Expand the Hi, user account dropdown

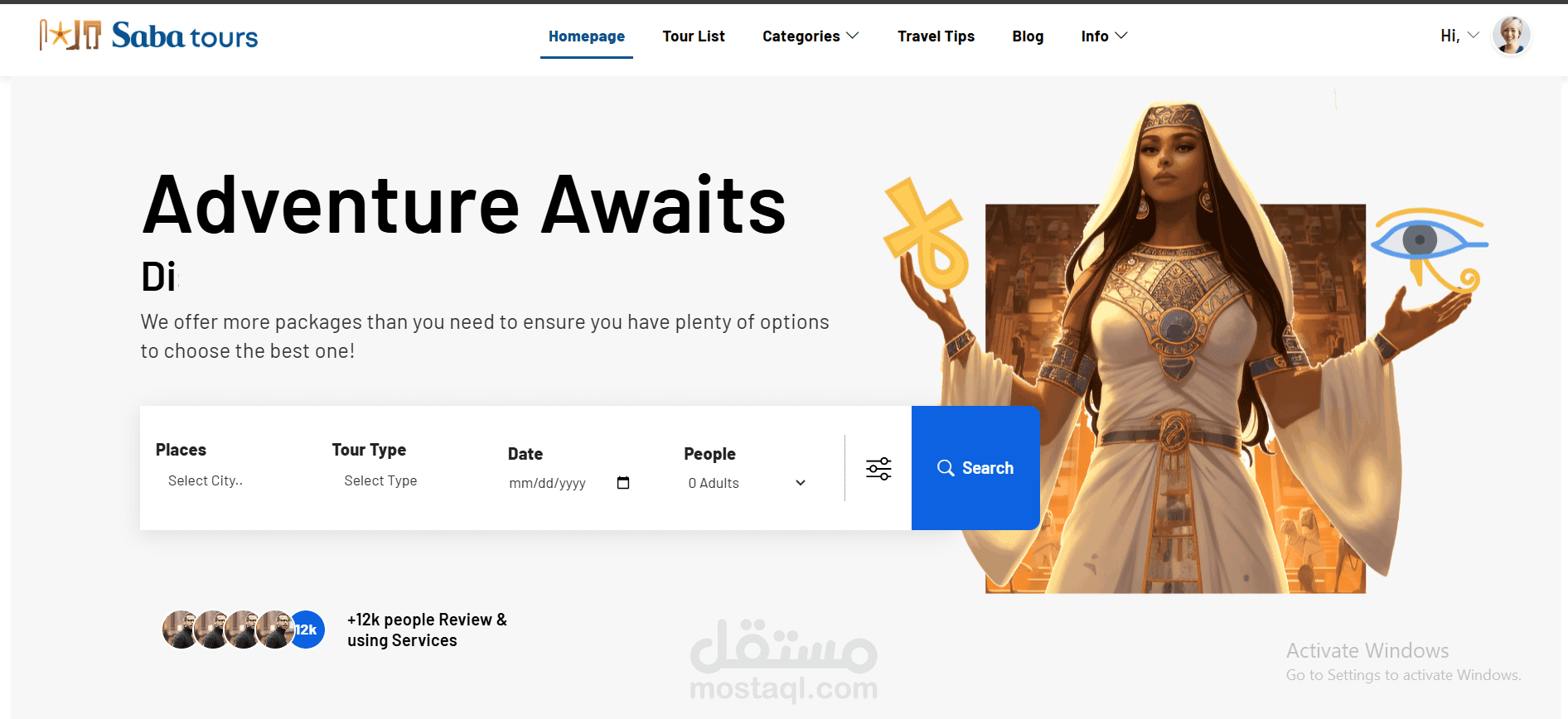pos(1459,36)
